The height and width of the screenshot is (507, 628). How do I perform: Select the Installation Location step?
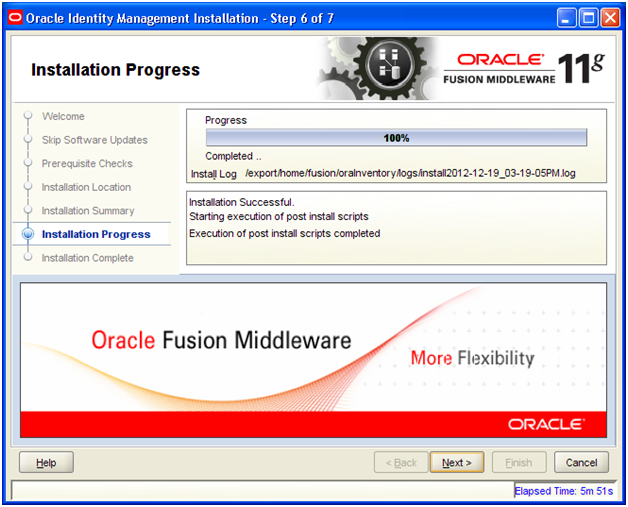click(87, 187)
